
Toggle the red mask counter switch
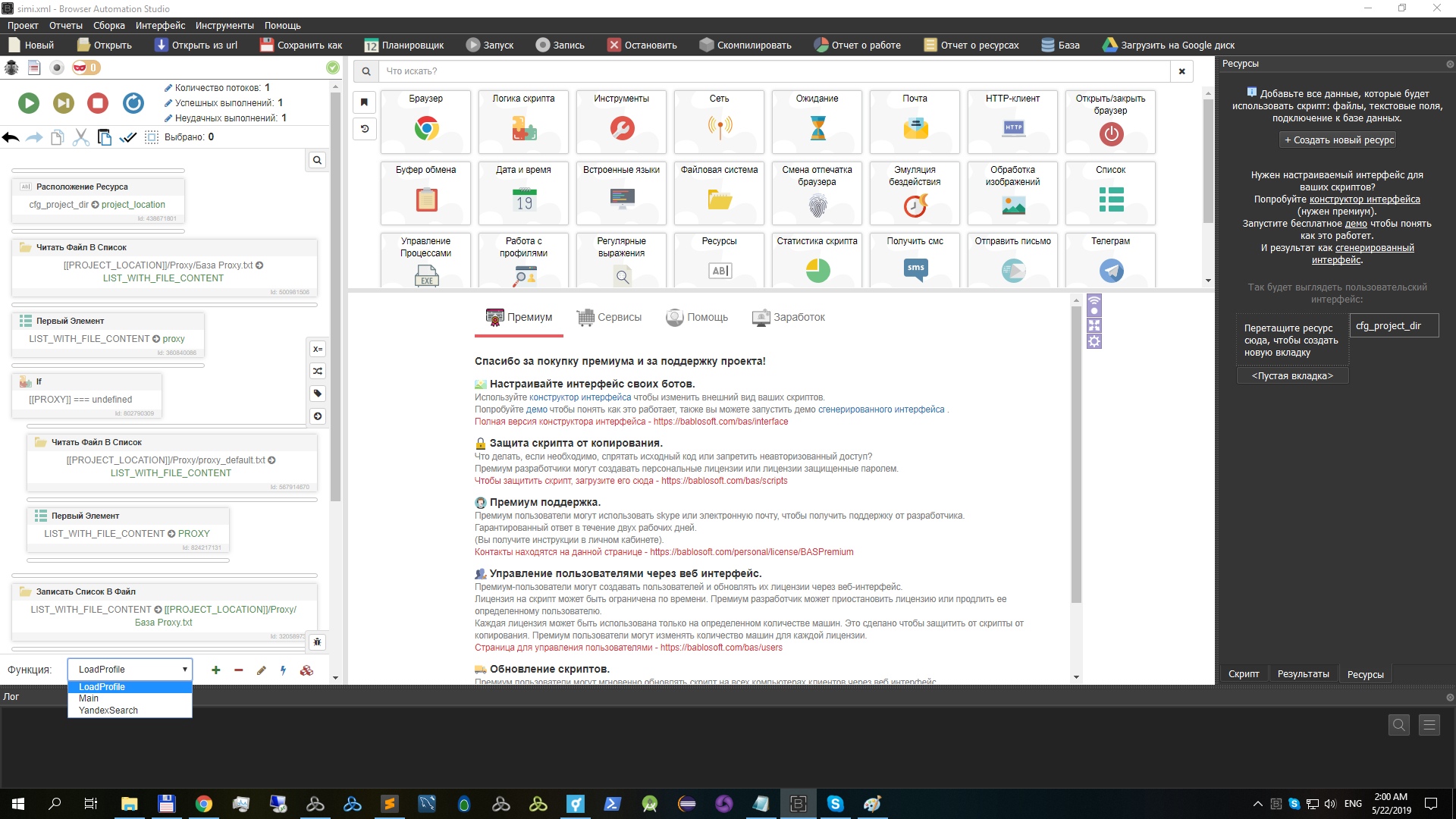tap(86, 67)
